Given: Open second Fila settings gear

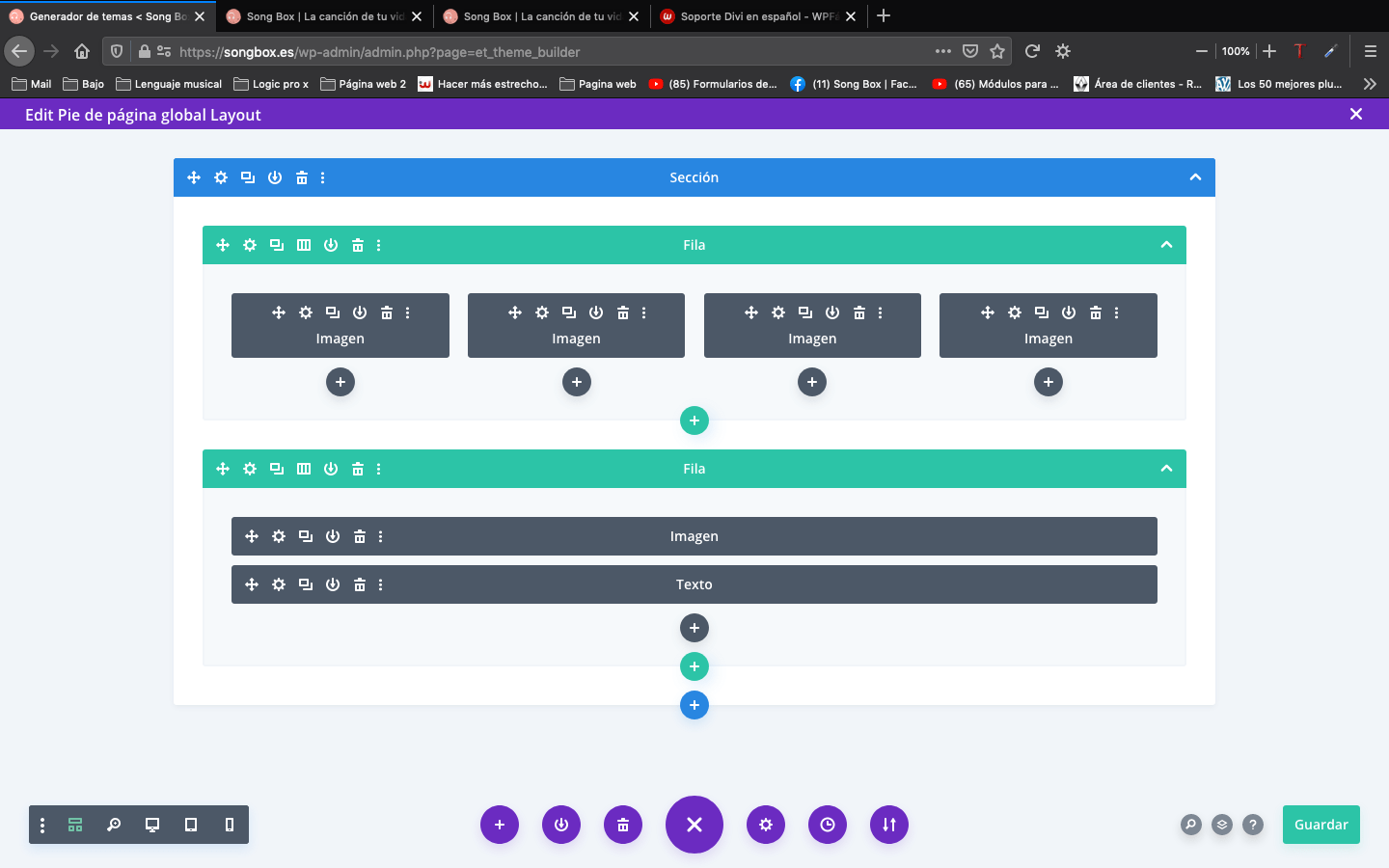Looking at the screenshot, I should (x=250, y=469).
